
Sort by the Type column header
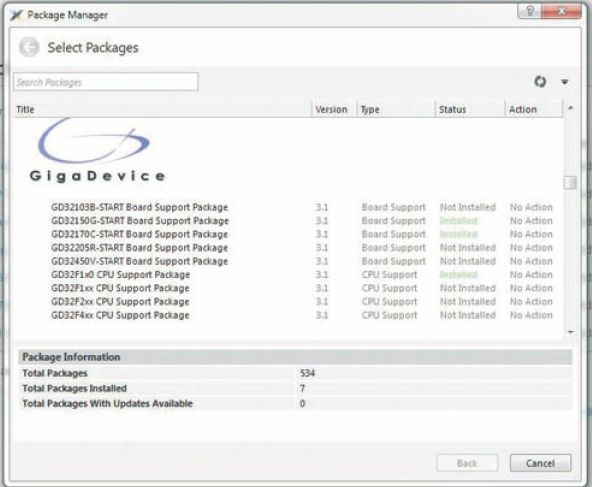(x=396, y=109)
